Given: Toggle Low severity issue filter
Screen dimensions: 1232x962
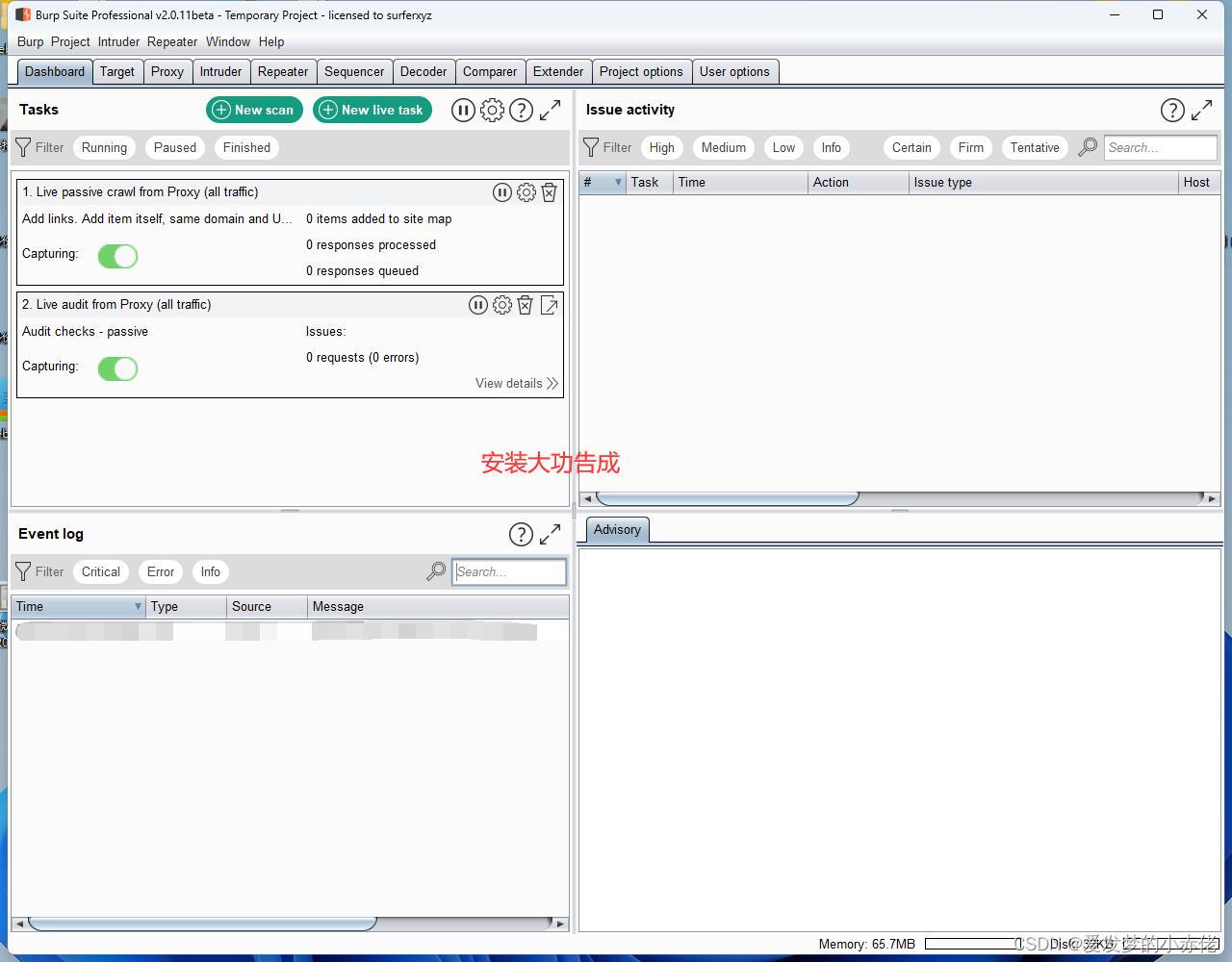Looking at the screenshot, I should [784, 147].
